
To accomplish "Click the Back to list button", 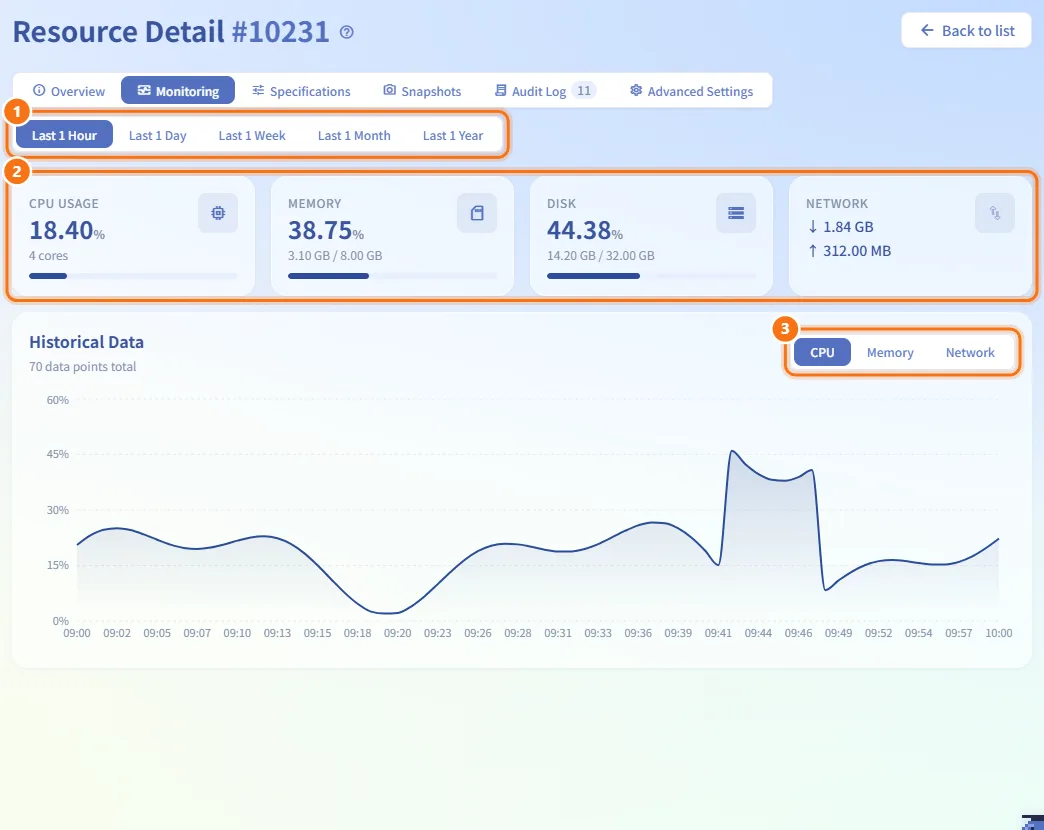I will 966,31.
